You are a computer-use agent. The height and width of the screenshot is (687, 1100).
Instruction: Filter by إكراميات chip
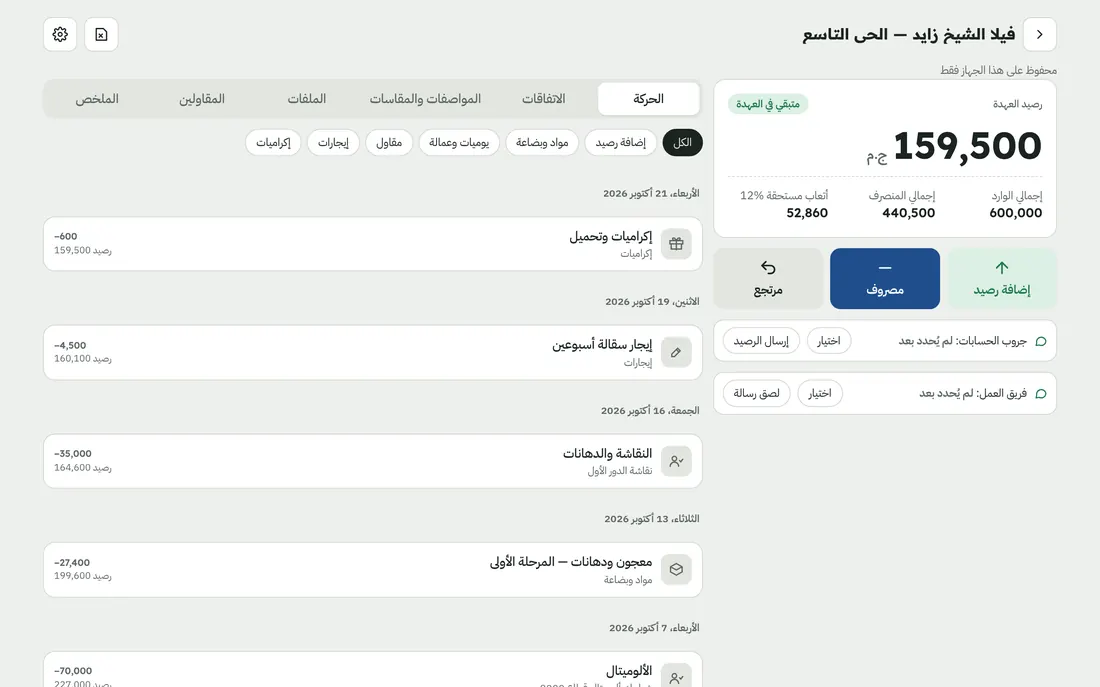(273, 142)
